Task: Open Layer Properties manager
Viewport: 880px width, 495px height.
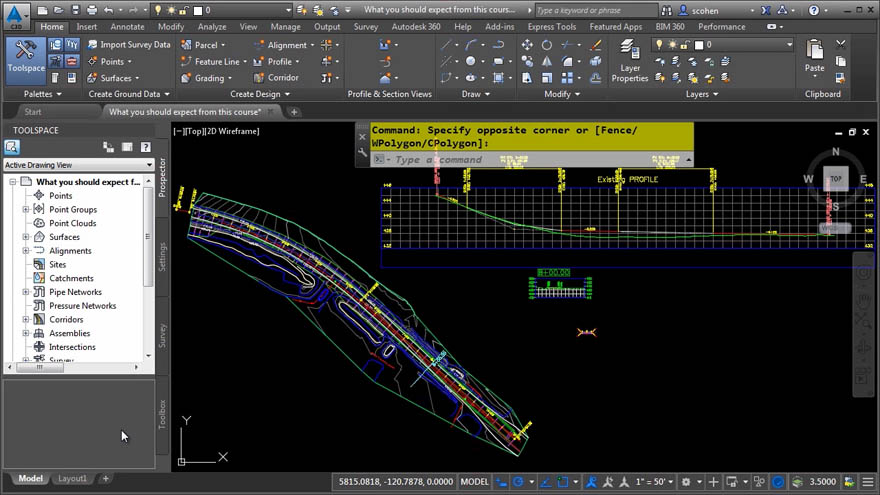Action: (x=630, y=61)
